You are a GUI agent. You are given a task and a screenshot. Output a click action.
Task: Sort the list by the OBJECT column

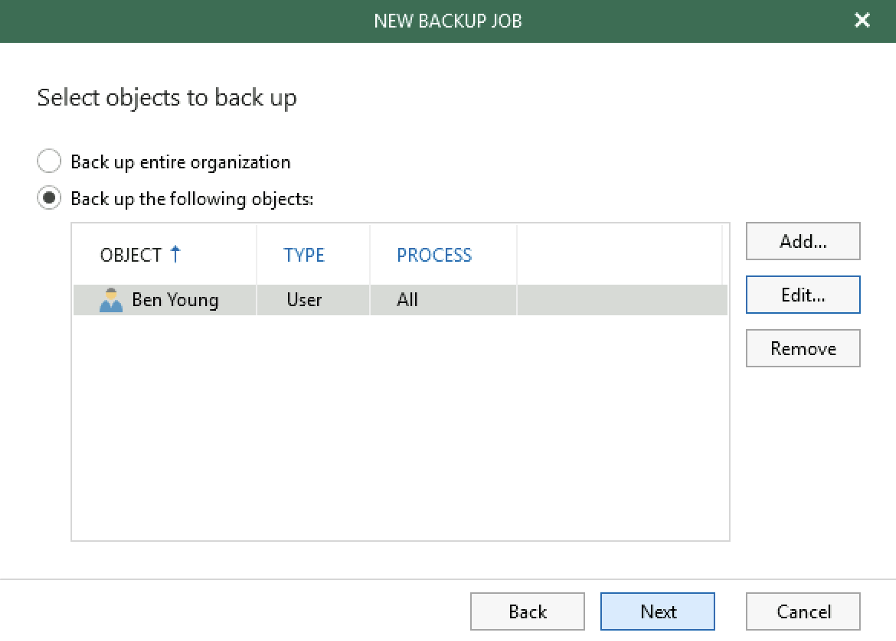[x=131, y=255]
